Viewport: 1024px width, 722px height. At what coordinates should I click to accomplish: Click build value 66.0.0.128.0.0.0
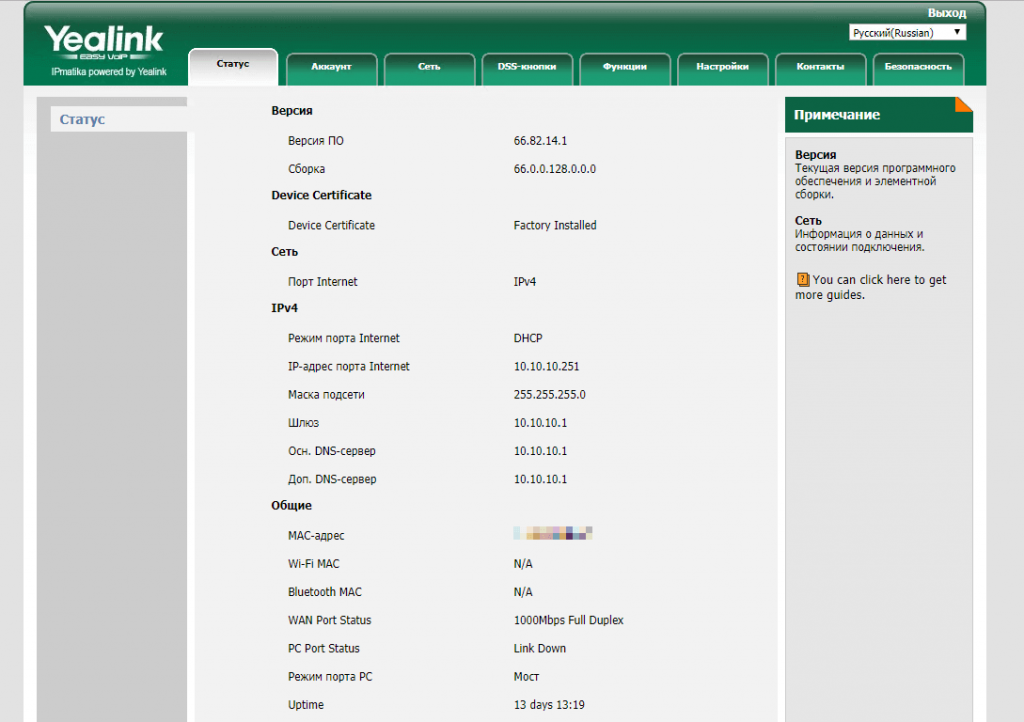point(554,169)
